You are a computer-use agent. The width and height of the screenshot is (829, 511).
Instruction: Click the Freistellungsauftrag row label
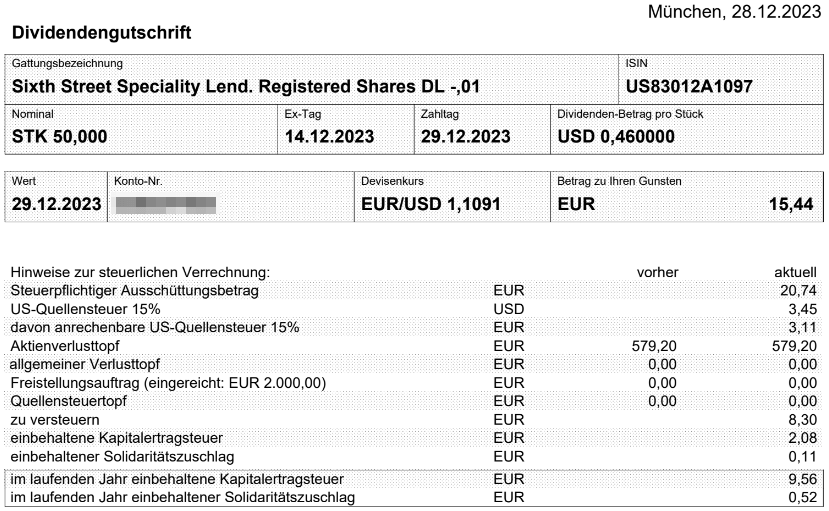[168, 383]
